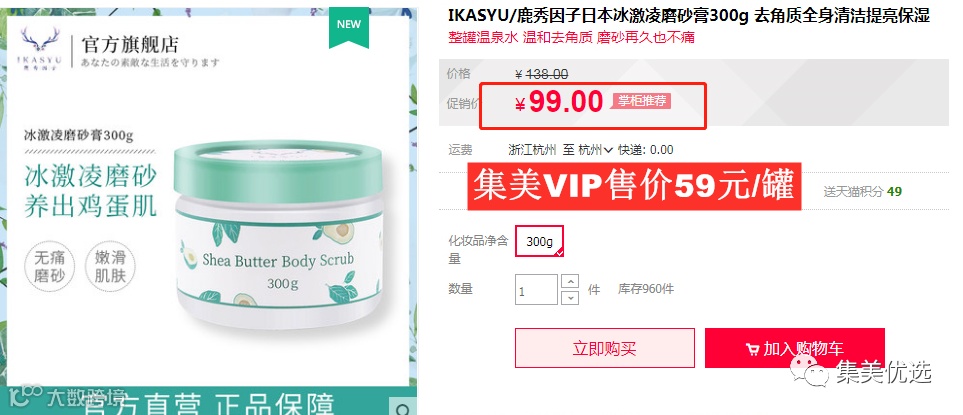Click the quantity input field
Screen dimensions: 963x415
point(536,290)
